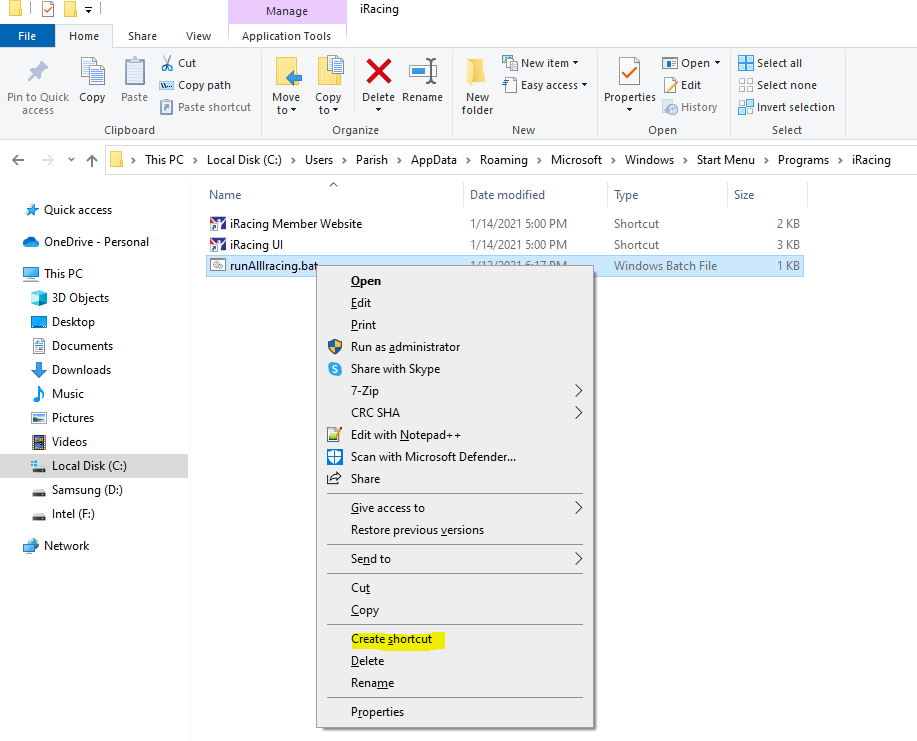Switch to the Share tab
Screen dimensions: 917x741
point(142,36)
